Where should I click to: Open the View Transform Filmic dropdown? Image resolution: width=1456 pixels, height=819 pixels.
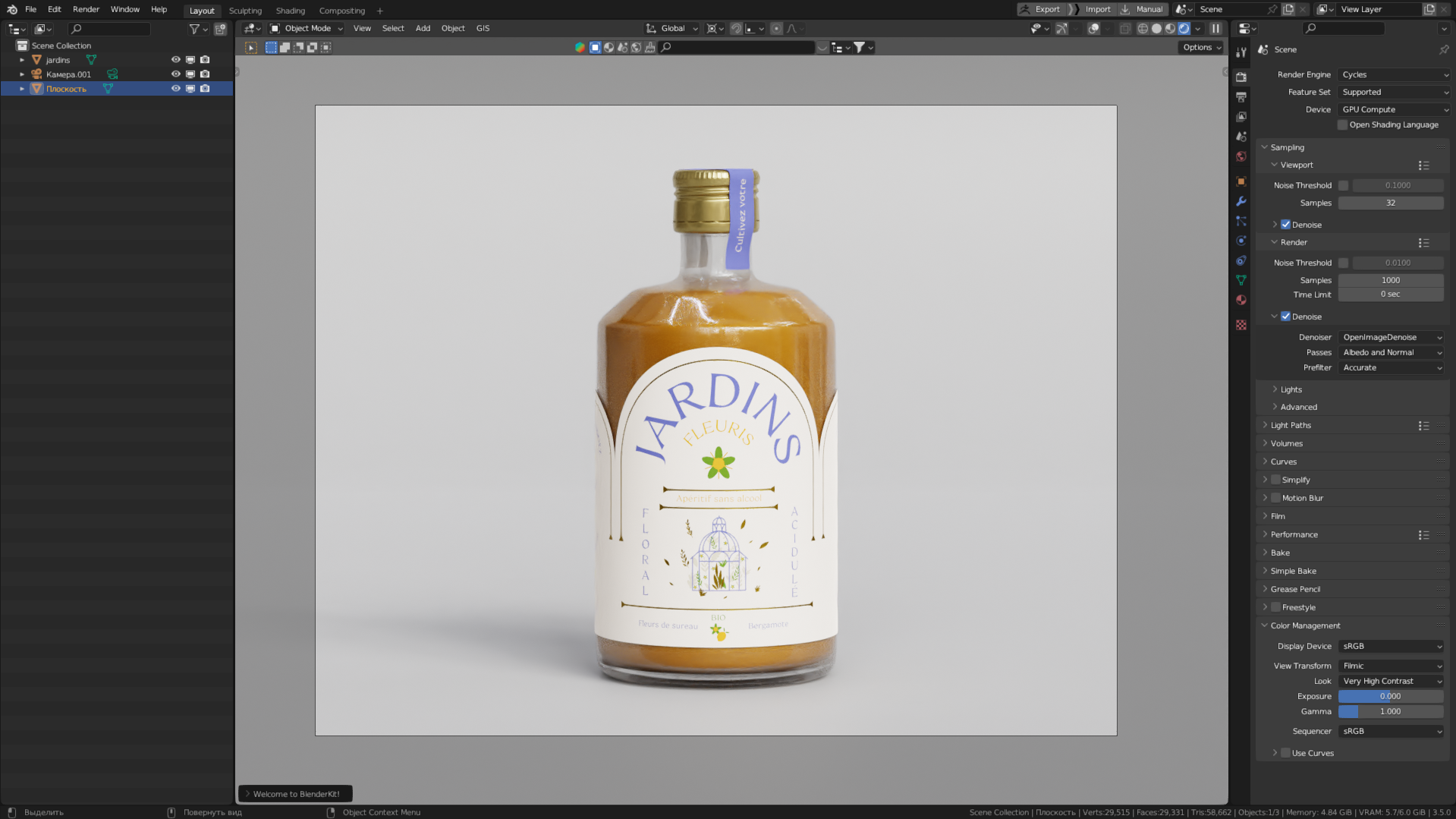(x=1391, y=666)
